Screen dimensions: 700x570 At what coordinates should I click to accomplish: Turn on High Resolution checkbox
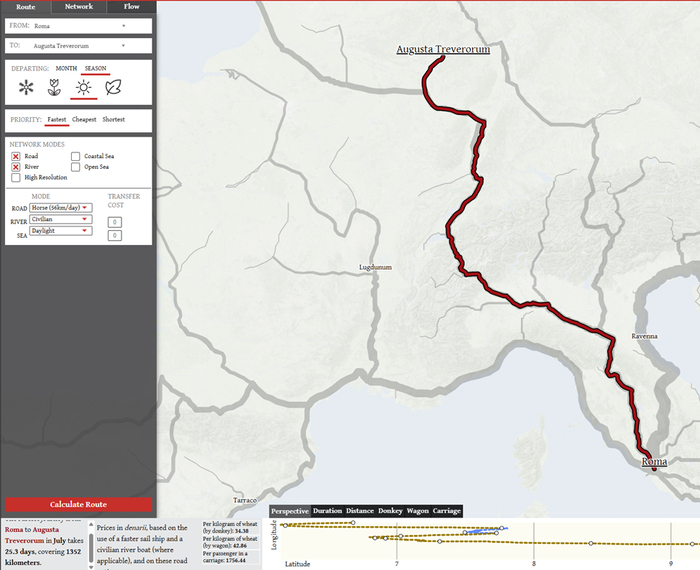point(15,178)
